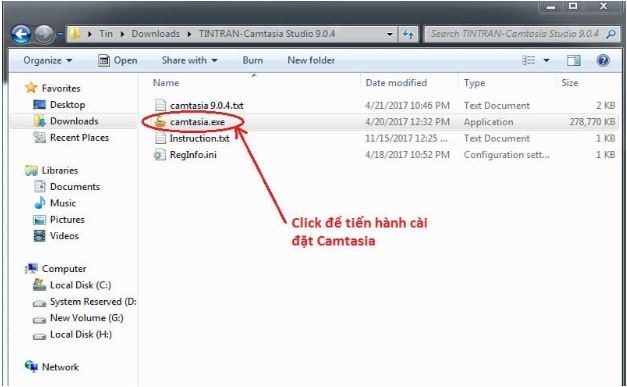Click the Music note icon

click(x=40, y=203)
